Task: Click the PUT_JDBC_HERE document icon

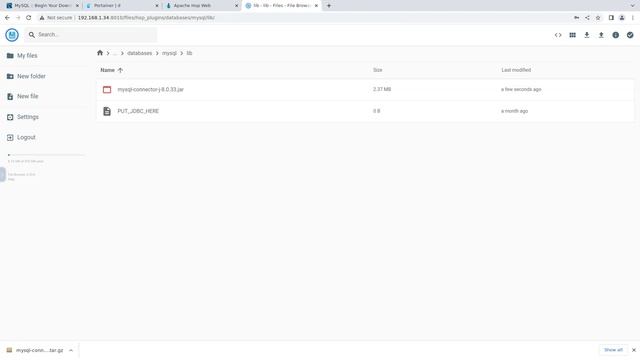Action: [107, 111]
